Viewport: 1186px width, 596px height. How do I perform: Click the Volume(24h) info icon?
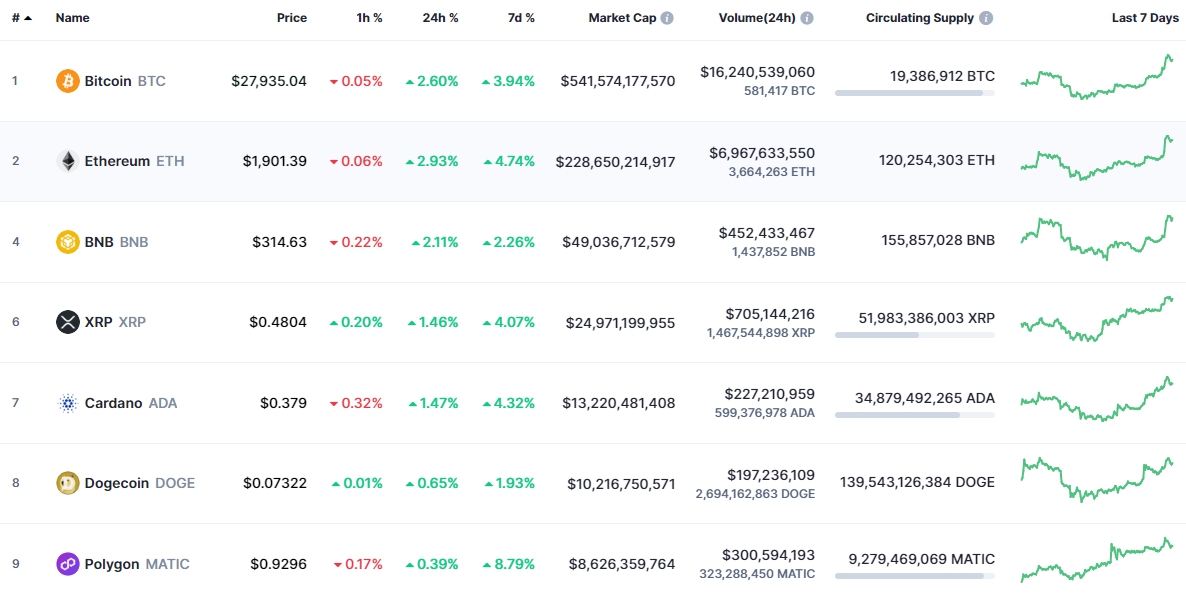pos(807,18)
